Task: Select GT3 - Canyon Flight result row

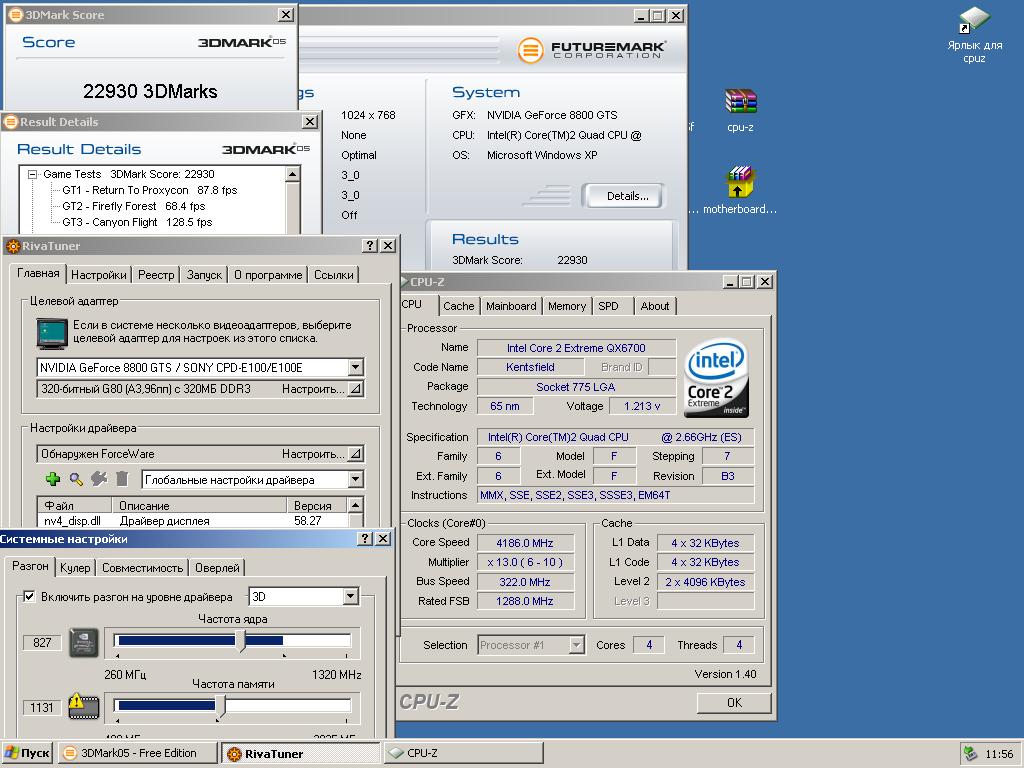Action: (x=137, y=222)
